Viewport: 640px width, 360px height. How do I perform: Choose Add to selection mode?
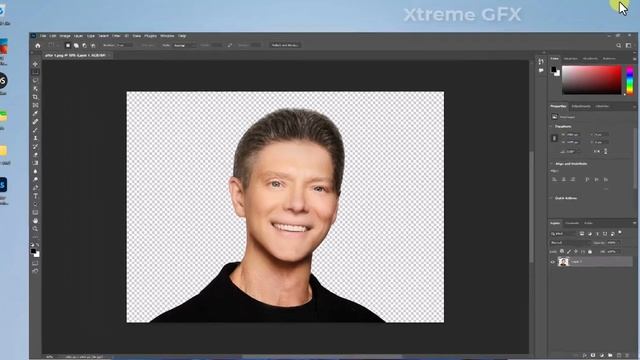coord(76,45)
